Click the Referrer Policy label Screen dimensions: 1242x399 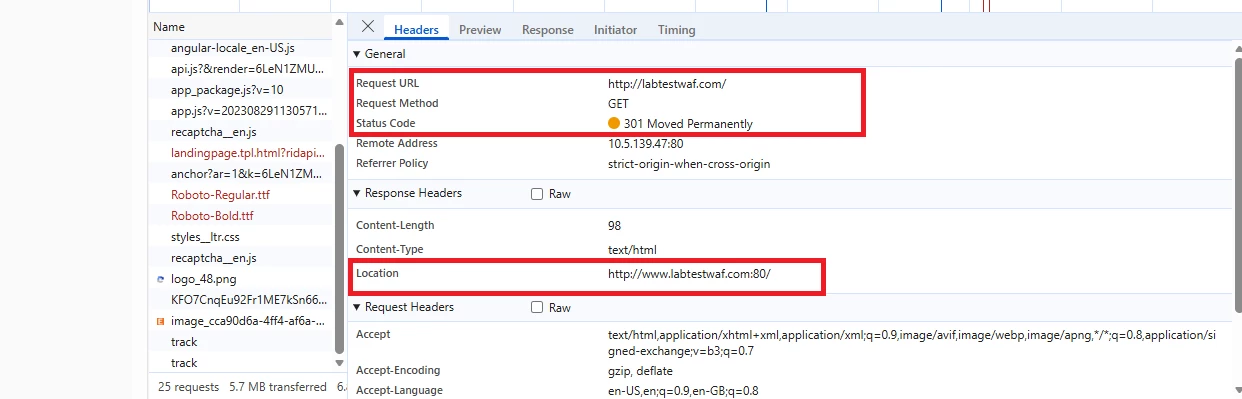point(392,163)
